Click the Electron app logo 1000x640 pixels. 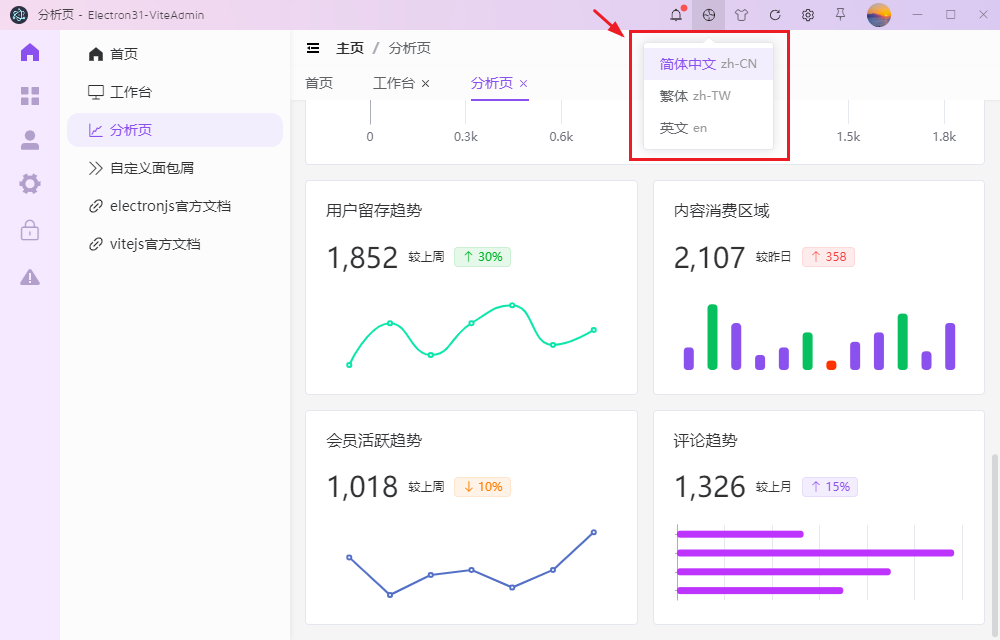point(19,15)
